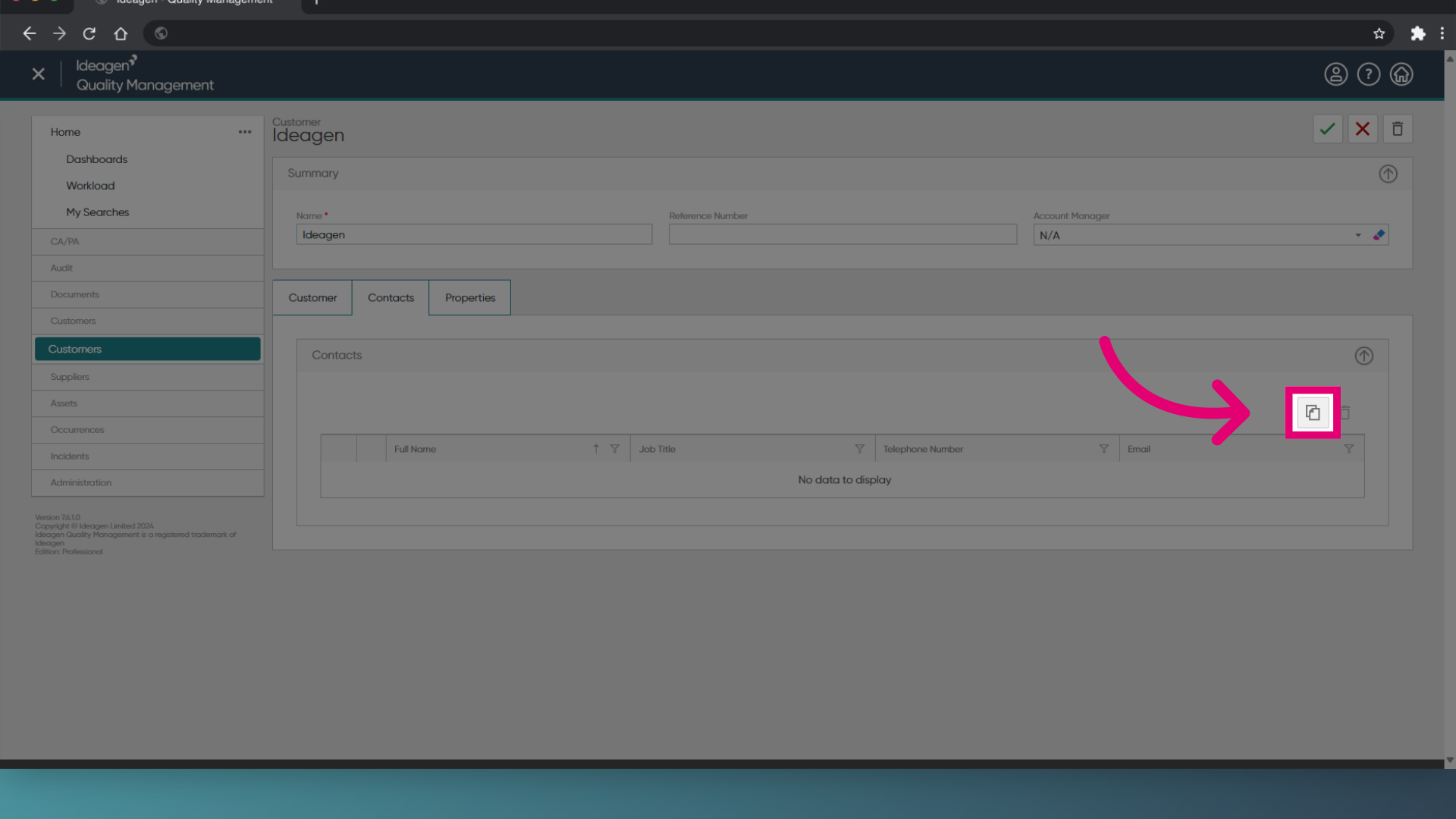Click the Ideagen Quality Management logo
Screen dimensions: 1456x819
pyautogui.click(x=145, y=74)
